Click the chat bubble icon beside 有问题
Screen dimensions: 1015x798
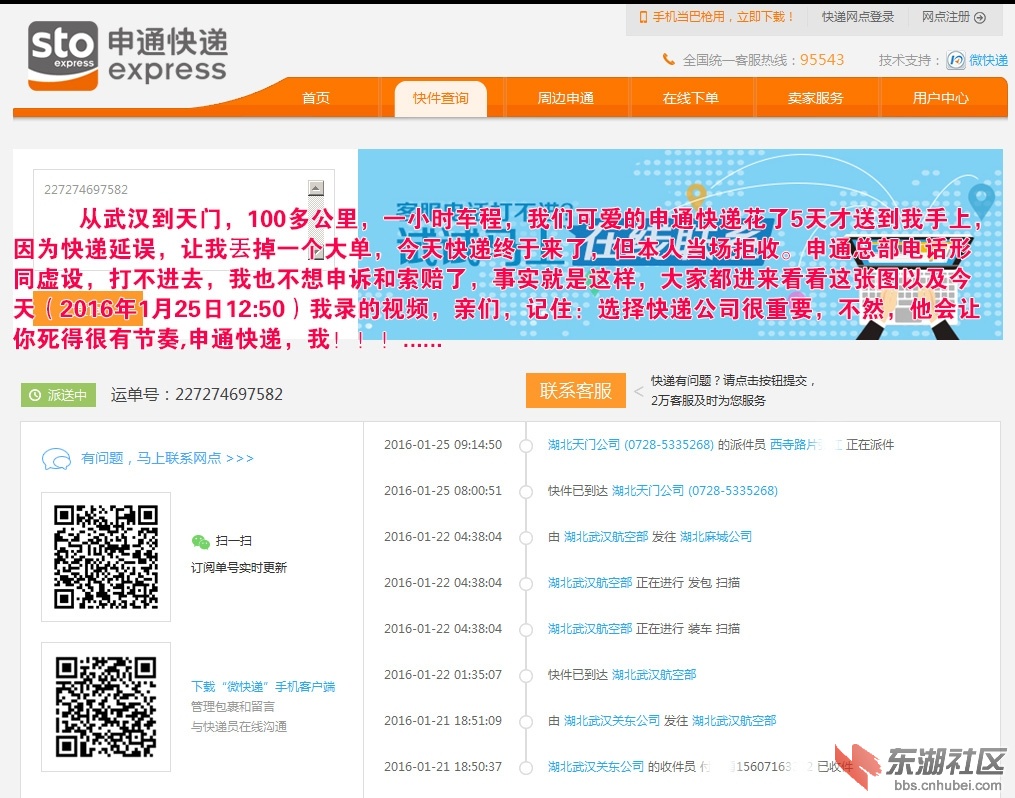(56, 459)
